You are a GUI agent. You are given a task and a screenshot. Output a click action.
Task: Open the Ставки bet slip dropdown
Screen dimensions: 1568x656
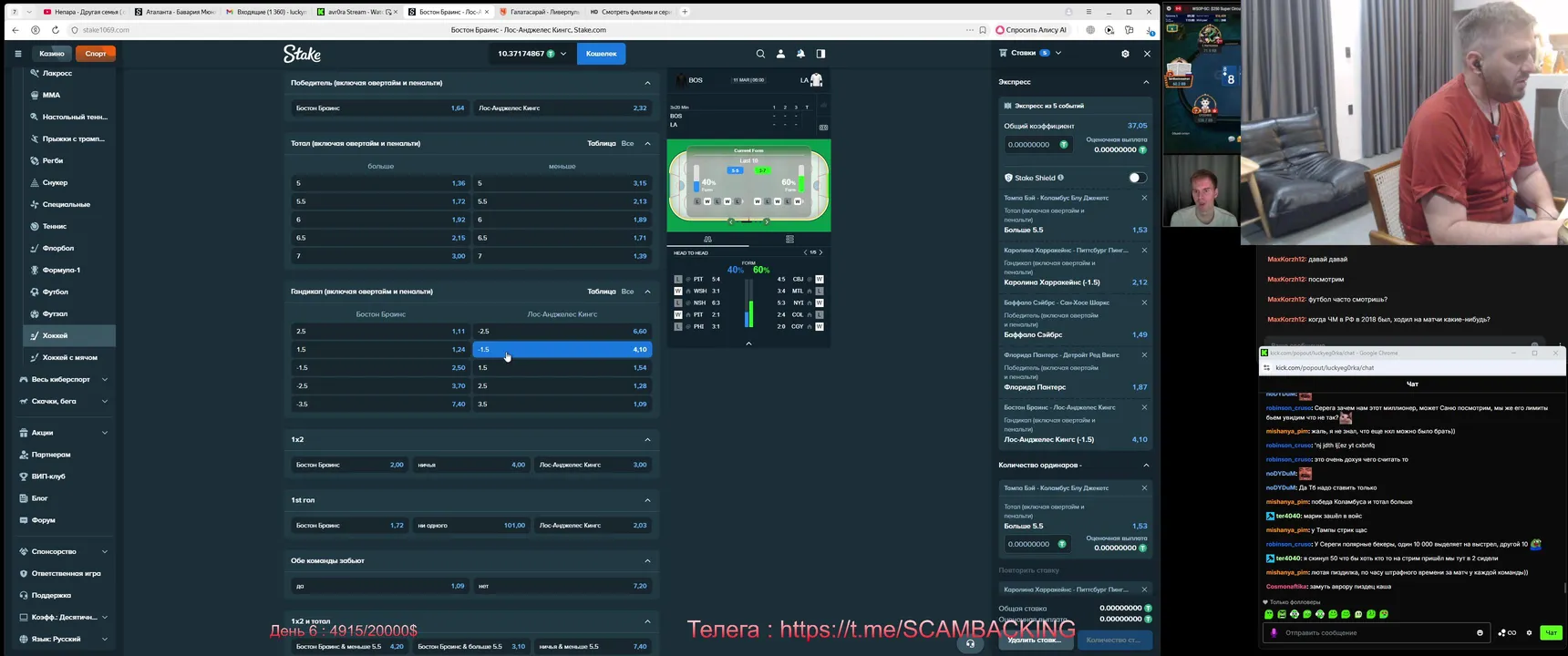[x=1036, y=53]
